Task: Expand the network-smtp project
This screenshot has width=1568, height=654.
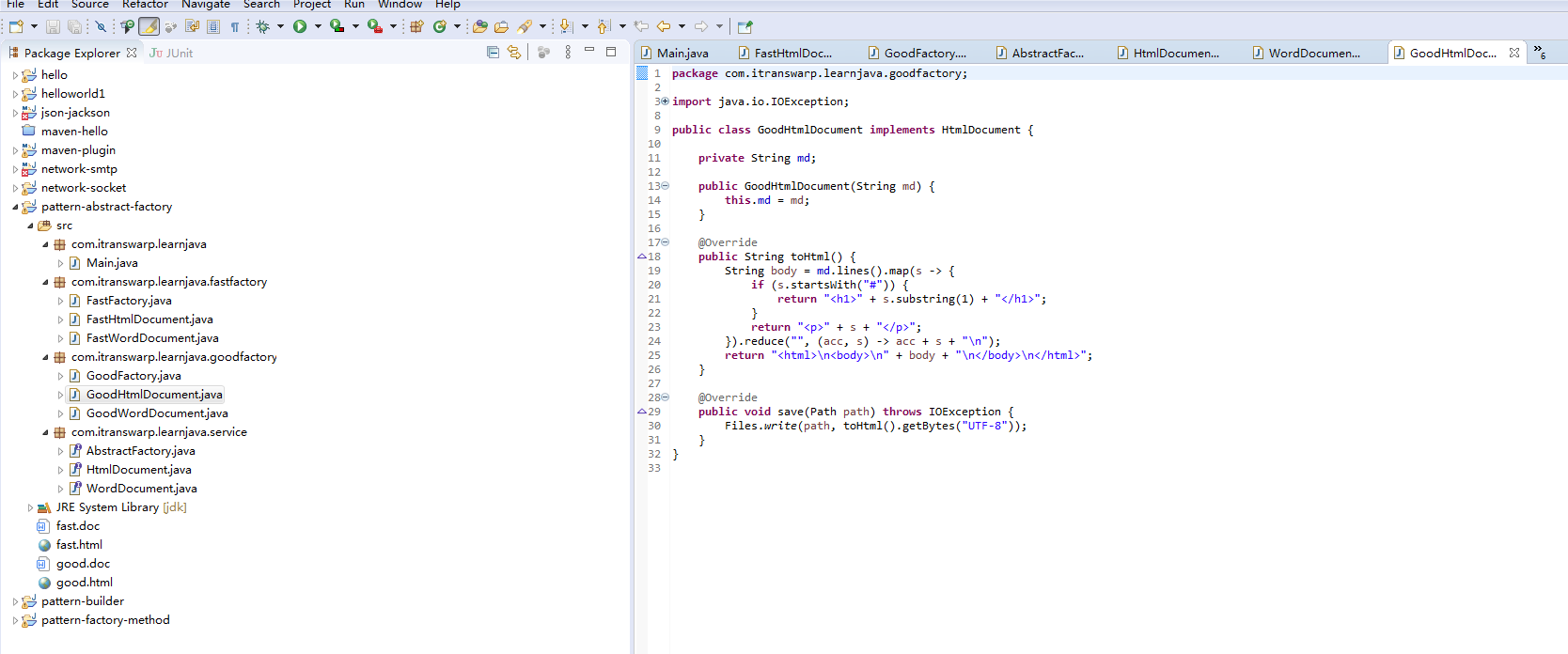Action: 15,169
